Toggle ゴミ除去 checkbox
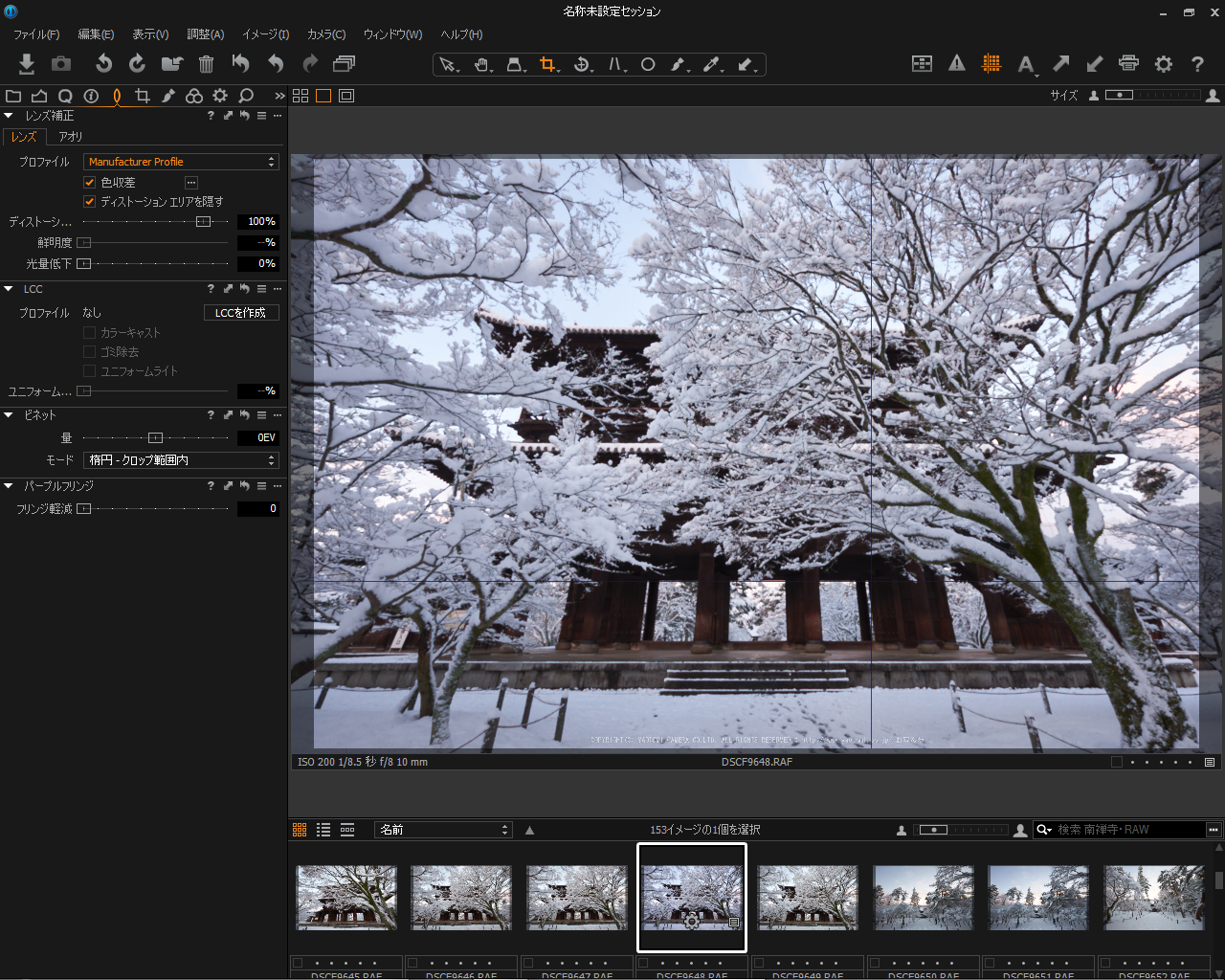1225x980 pixels. click(x=90, y=351)
